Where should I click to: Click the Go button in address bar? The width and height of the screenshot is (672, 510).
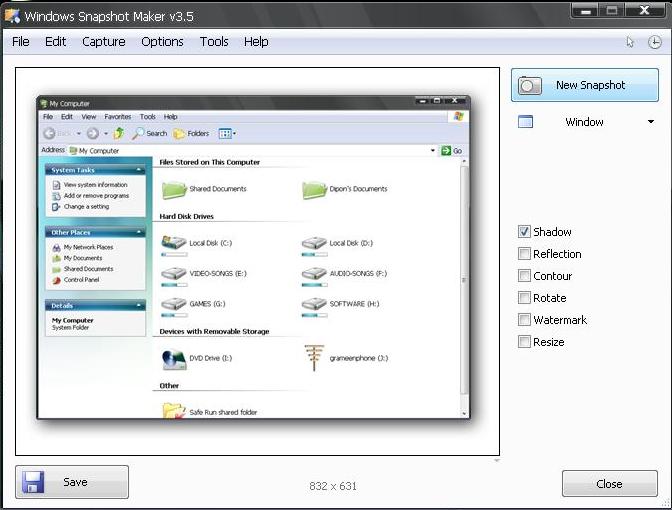452,150
